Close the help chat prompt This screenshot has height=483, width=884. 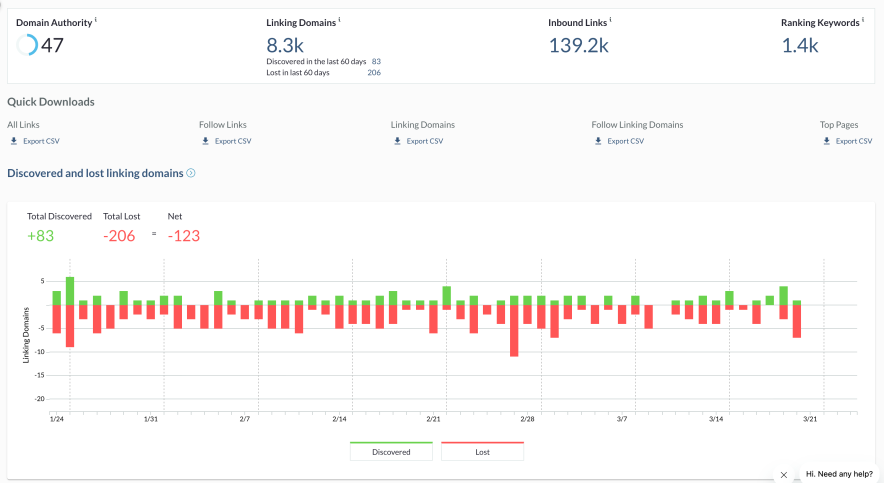(x=784, y=475)
